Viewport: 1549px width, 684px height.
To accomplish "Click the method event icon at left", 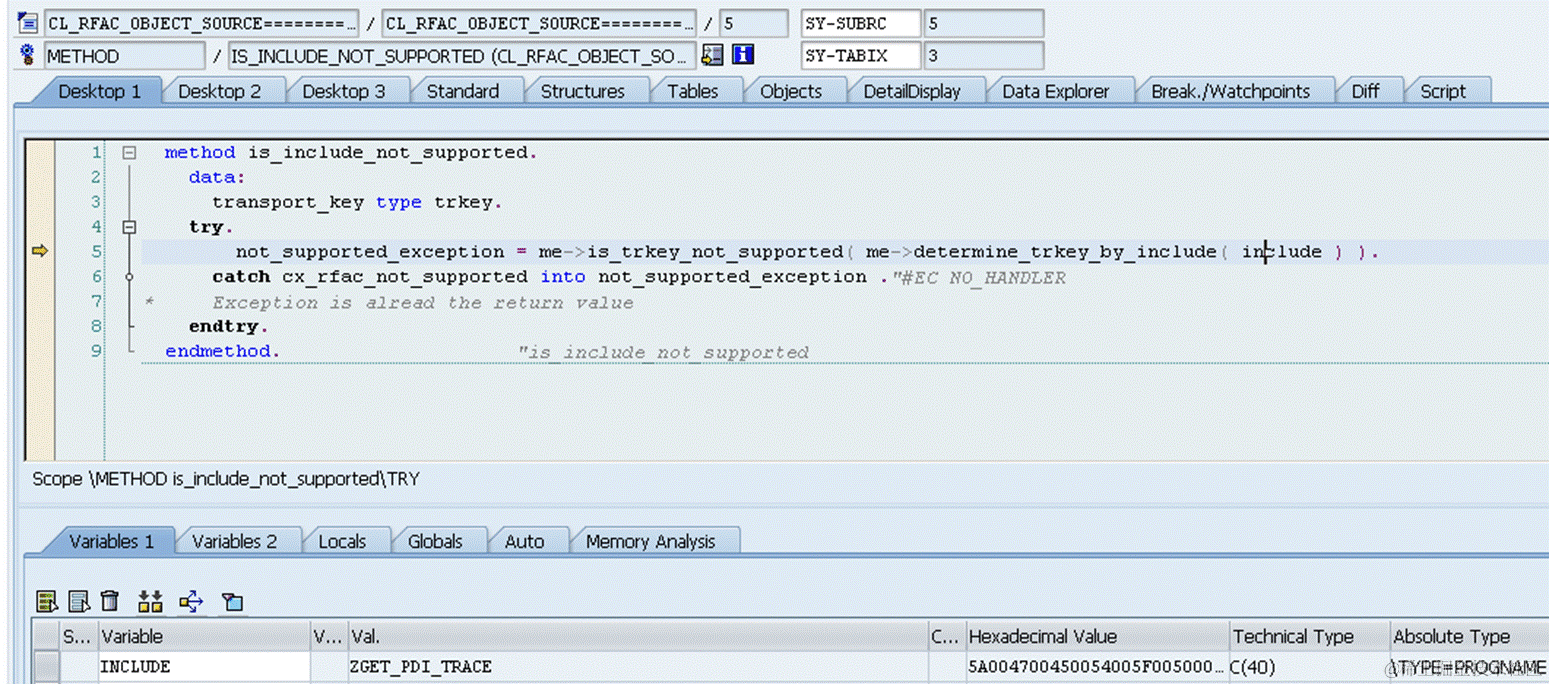I will 27,55.
